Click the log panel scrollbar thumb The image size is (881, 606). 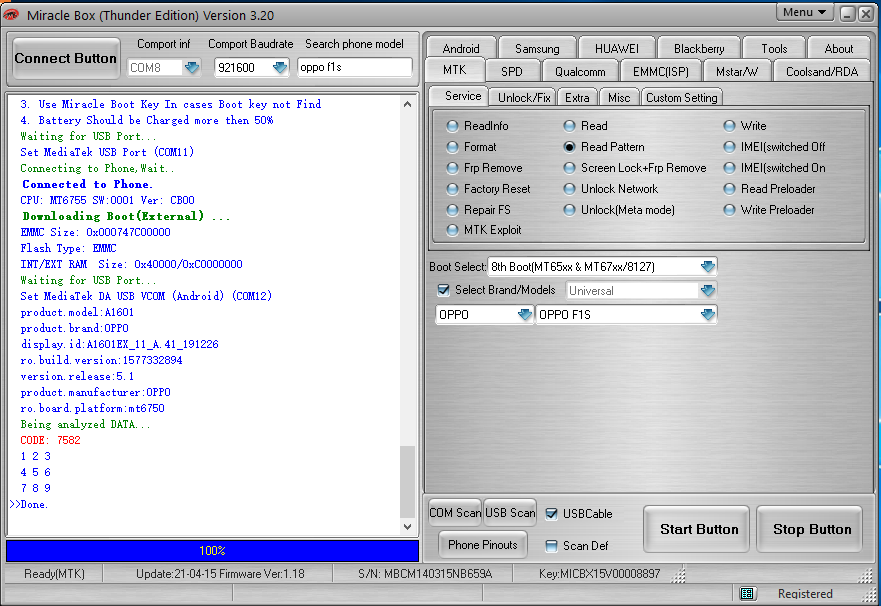(x=407, y=481)
